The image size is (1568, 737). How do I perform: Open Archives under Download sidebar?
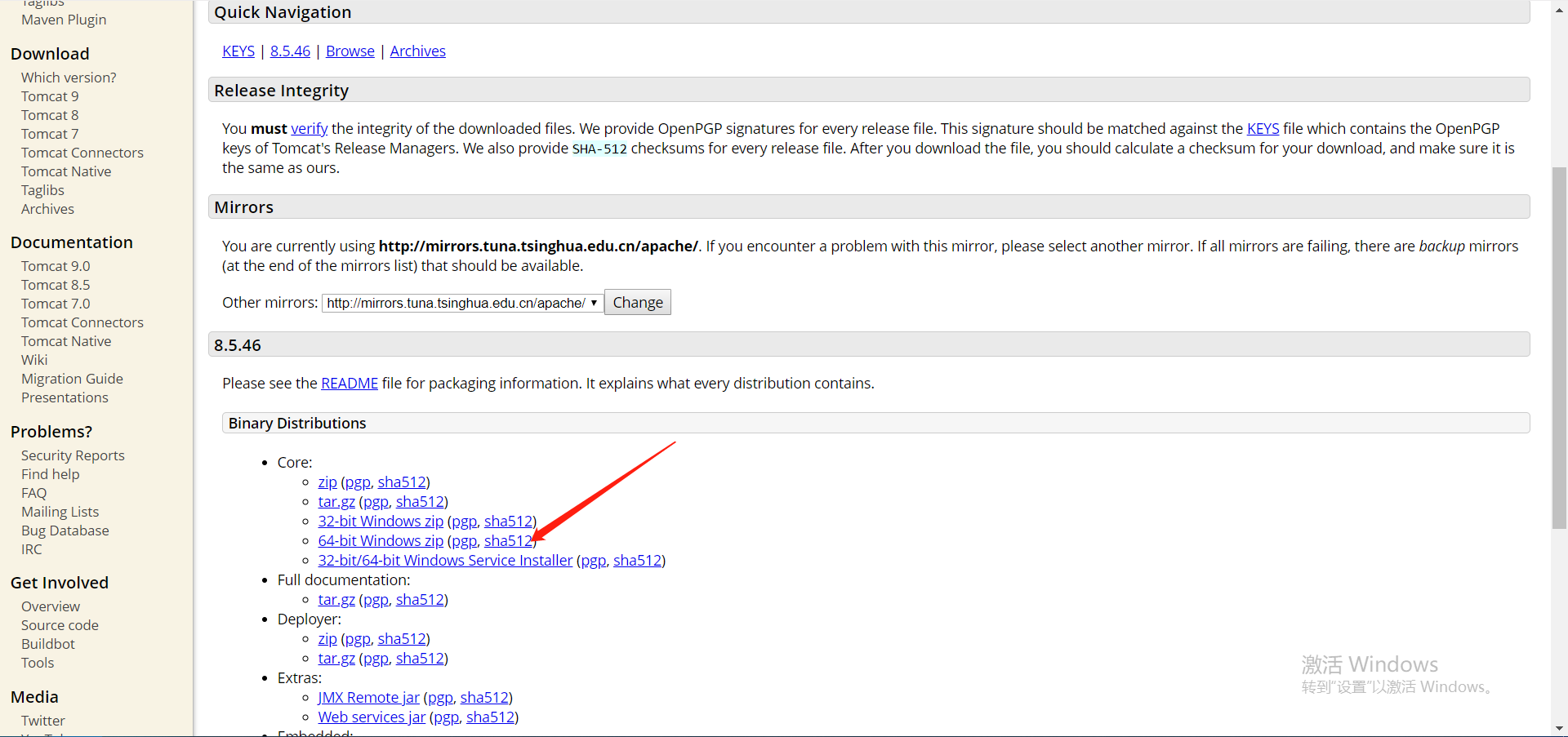[x=47, y=209]
